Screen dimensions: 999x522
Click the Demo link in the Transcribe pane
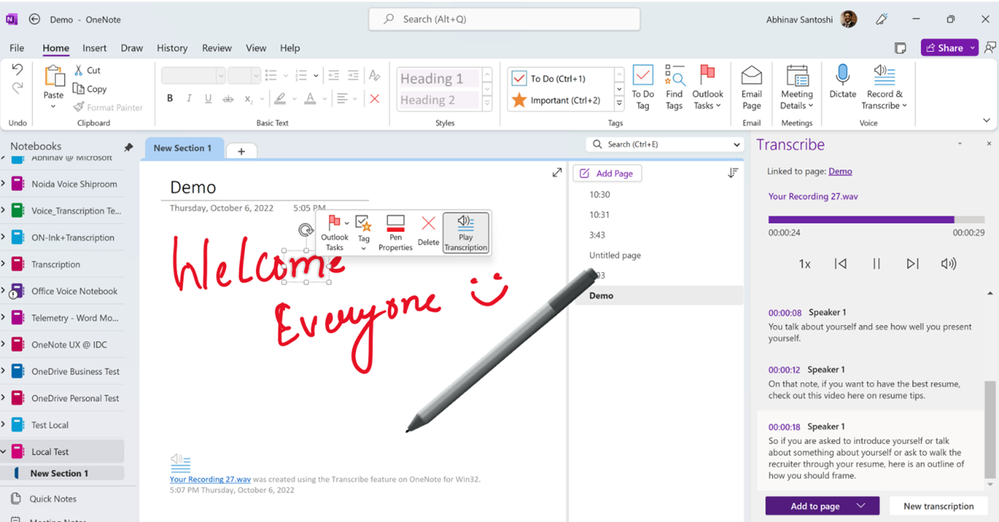840,171
